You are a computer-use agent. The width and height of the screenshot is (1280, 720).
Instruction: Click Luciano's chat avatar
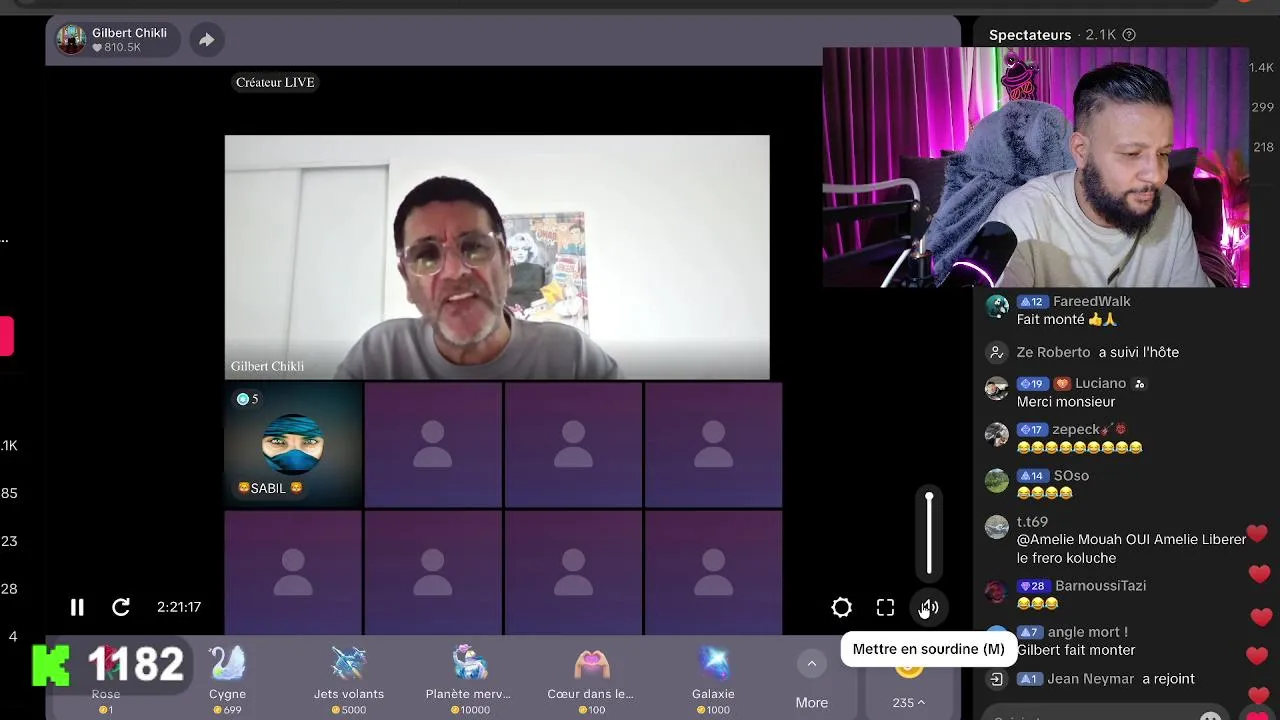coord(997,389)
